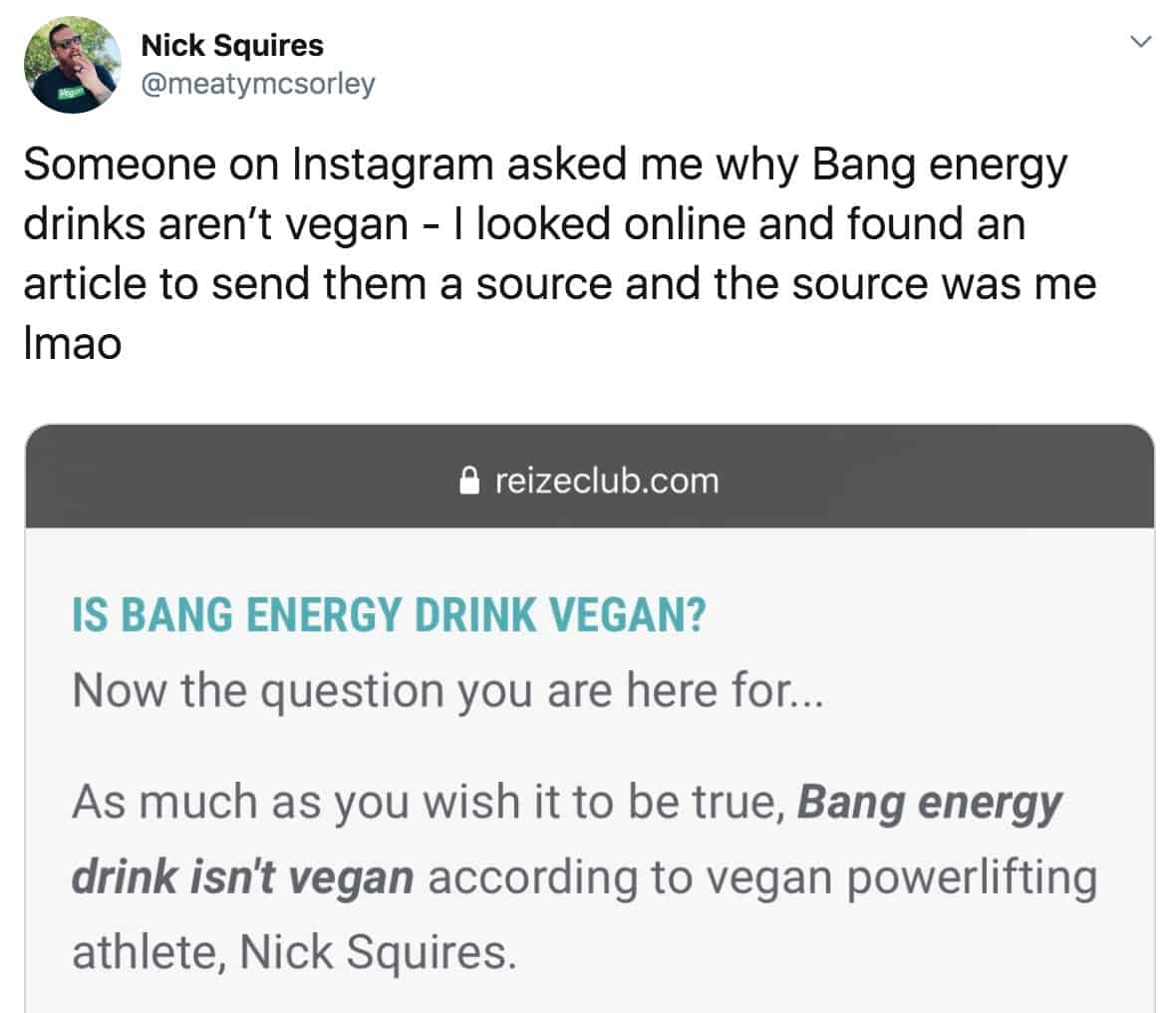The image size is (1176, 1013).
Task: Expand the tweet options chevron
Action: pos(1141,41)
